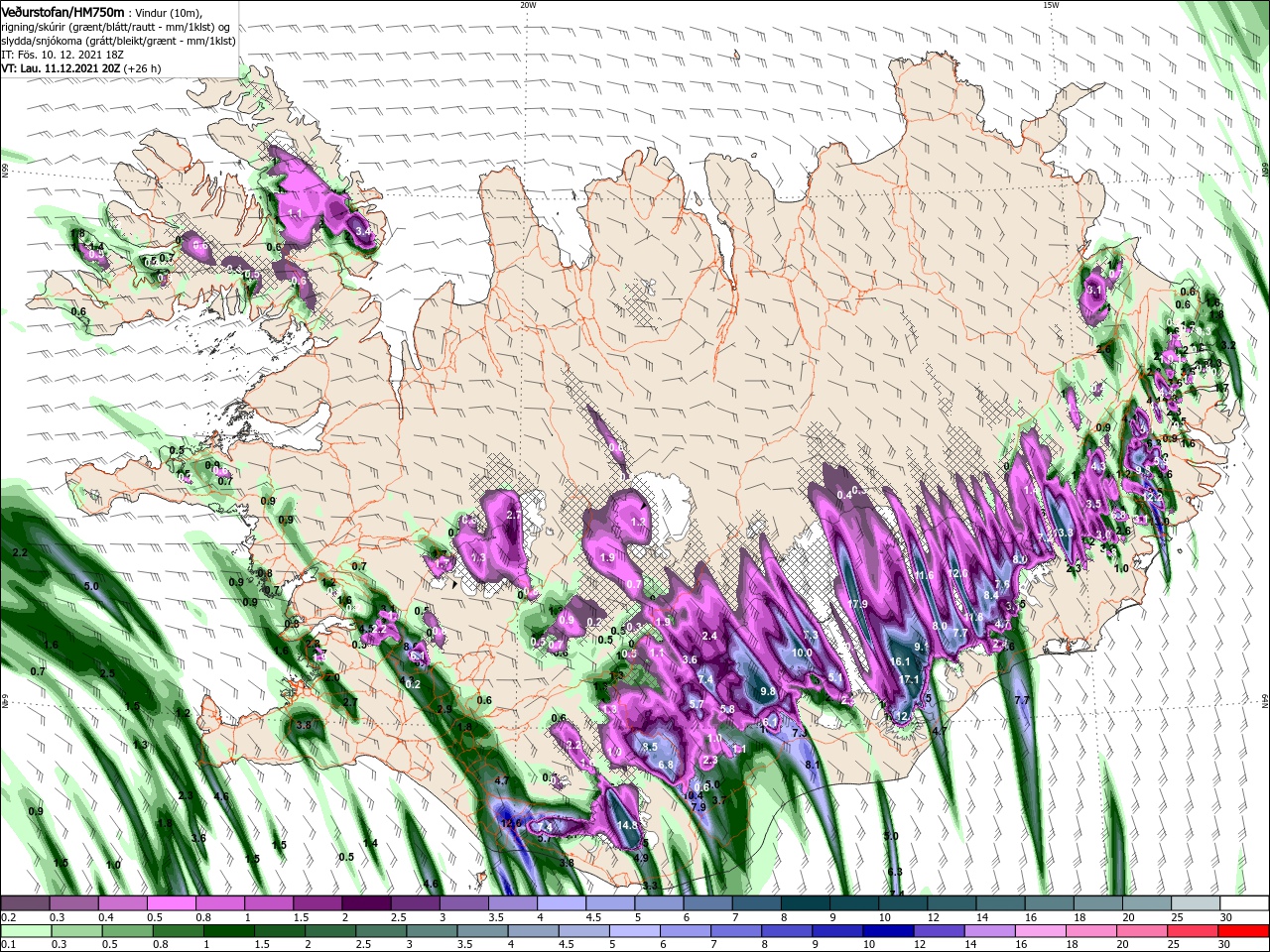
Task: Click the 15W longitude label
Action: click(x=1050, y=5)
